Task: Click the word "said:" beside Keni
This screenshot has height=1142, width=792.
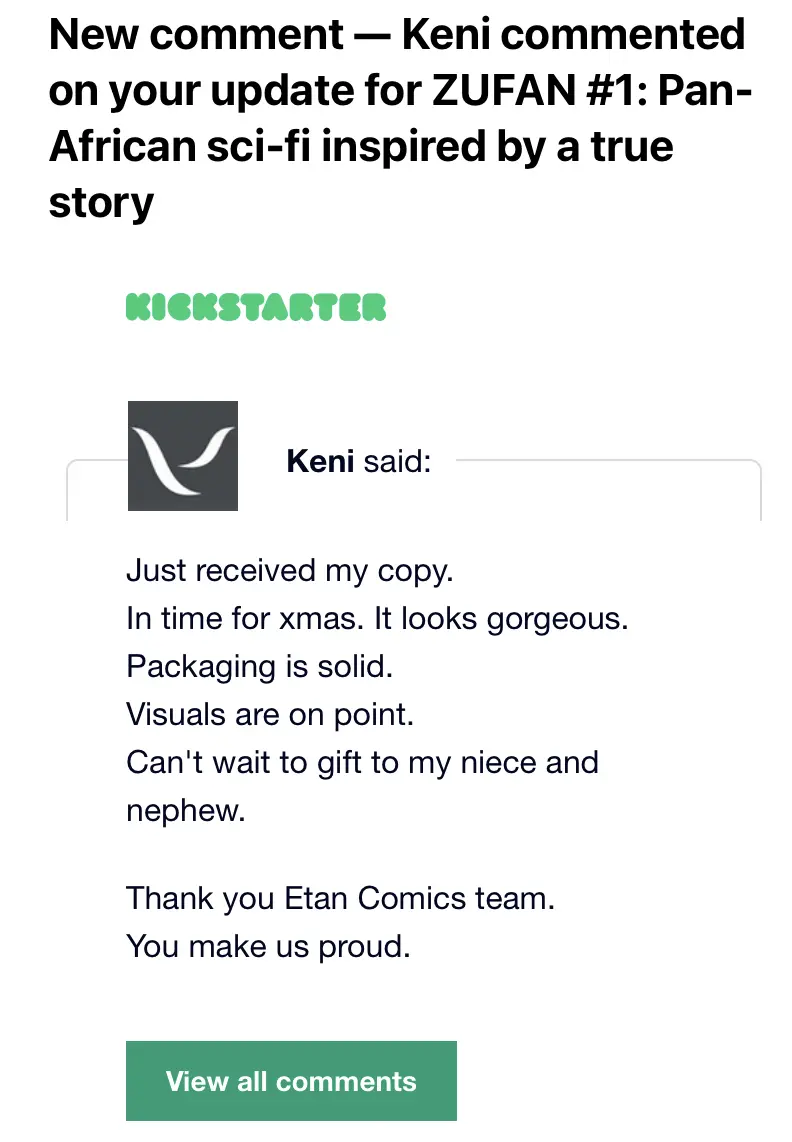Action: [397, 461]
